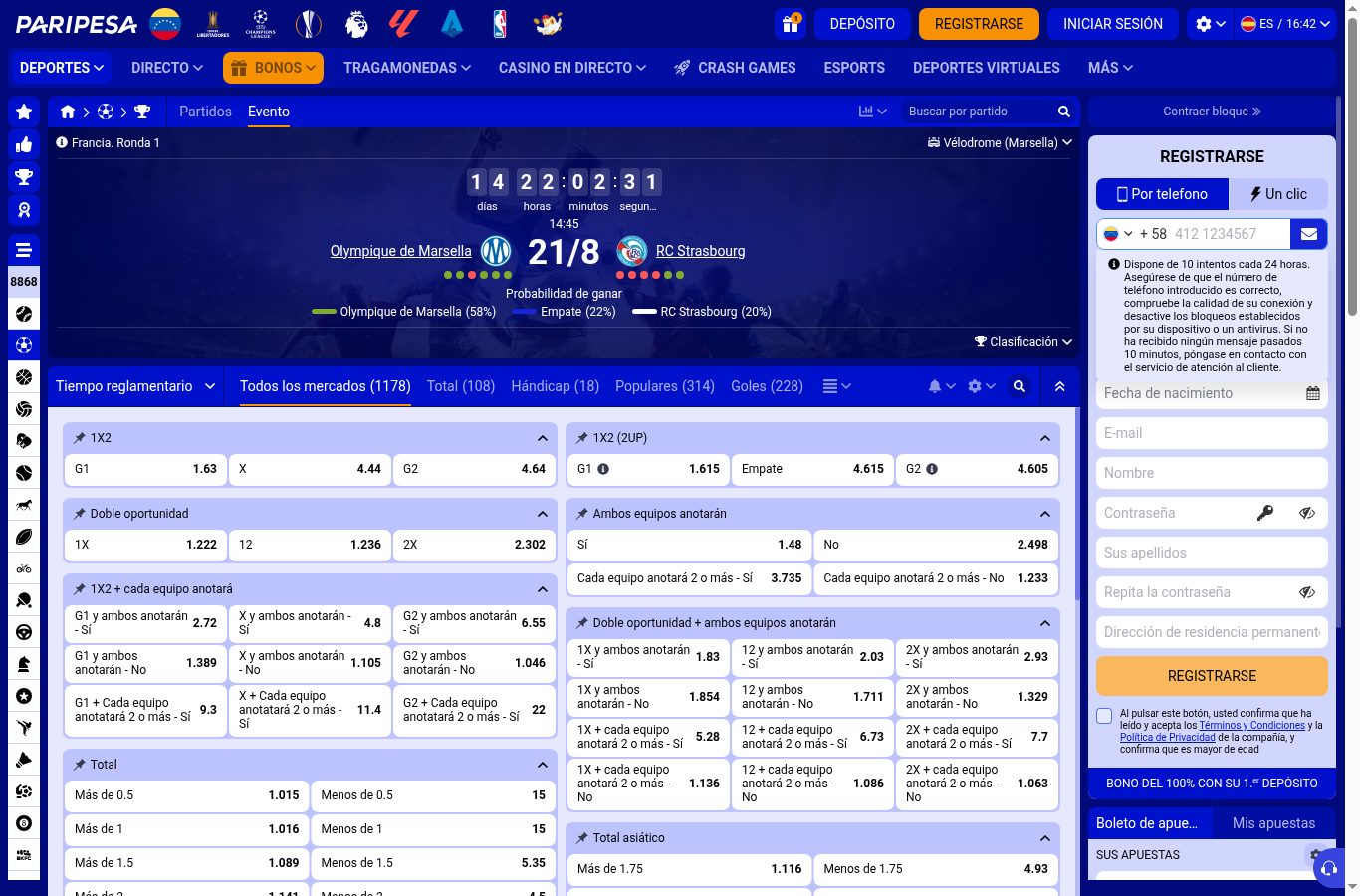Click the DEPÓSITO button
Image resolution: width=1360 pixels, height=896 pixels.
862,24
